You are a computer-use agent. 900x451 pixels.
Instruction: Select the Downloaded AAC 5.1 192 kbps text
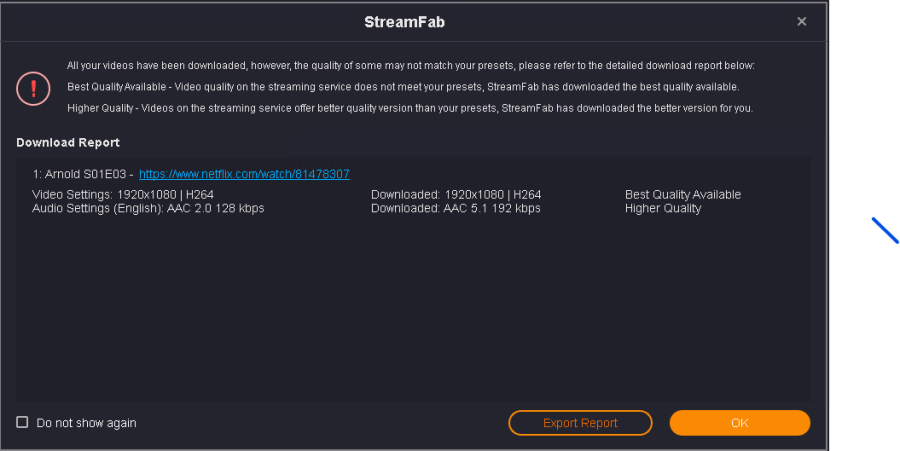pos(455,208)
